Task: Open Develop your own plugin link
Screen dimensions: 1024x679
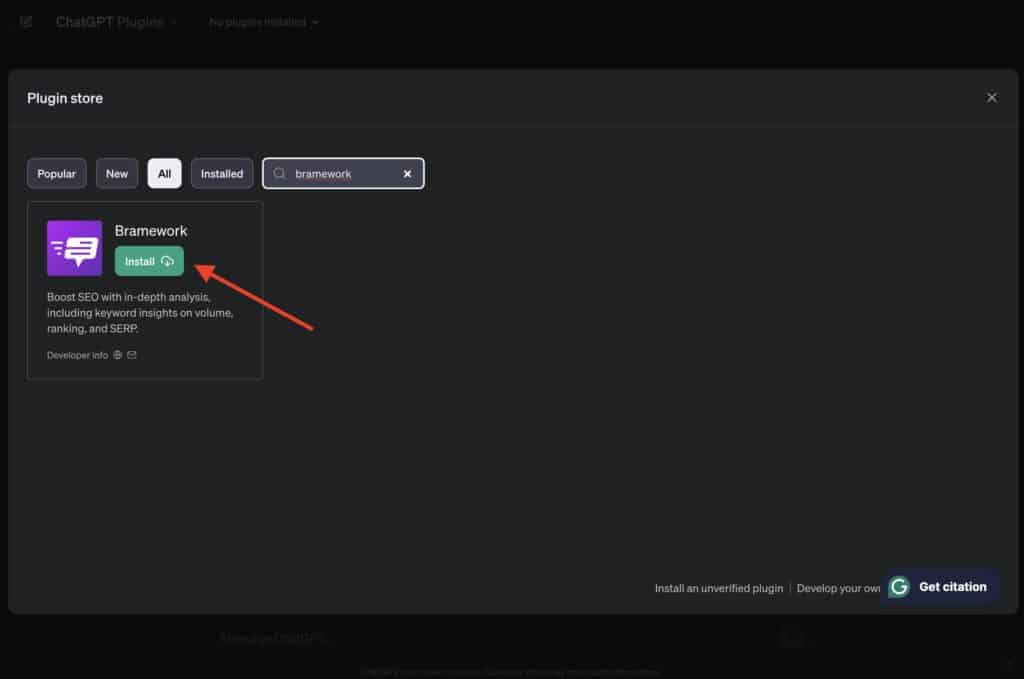Action: (x=839, y=588)
